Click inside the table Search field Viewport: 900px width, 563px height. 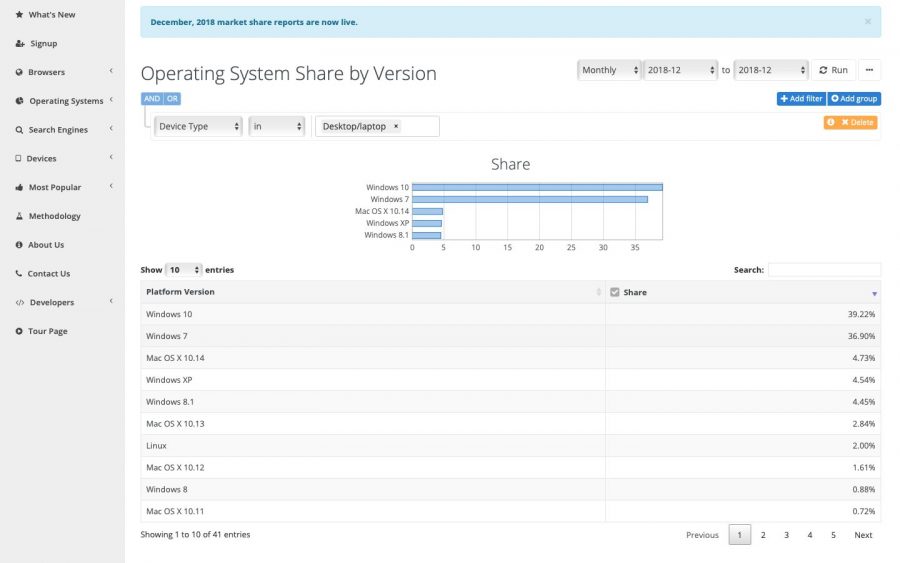coord(824,270)
